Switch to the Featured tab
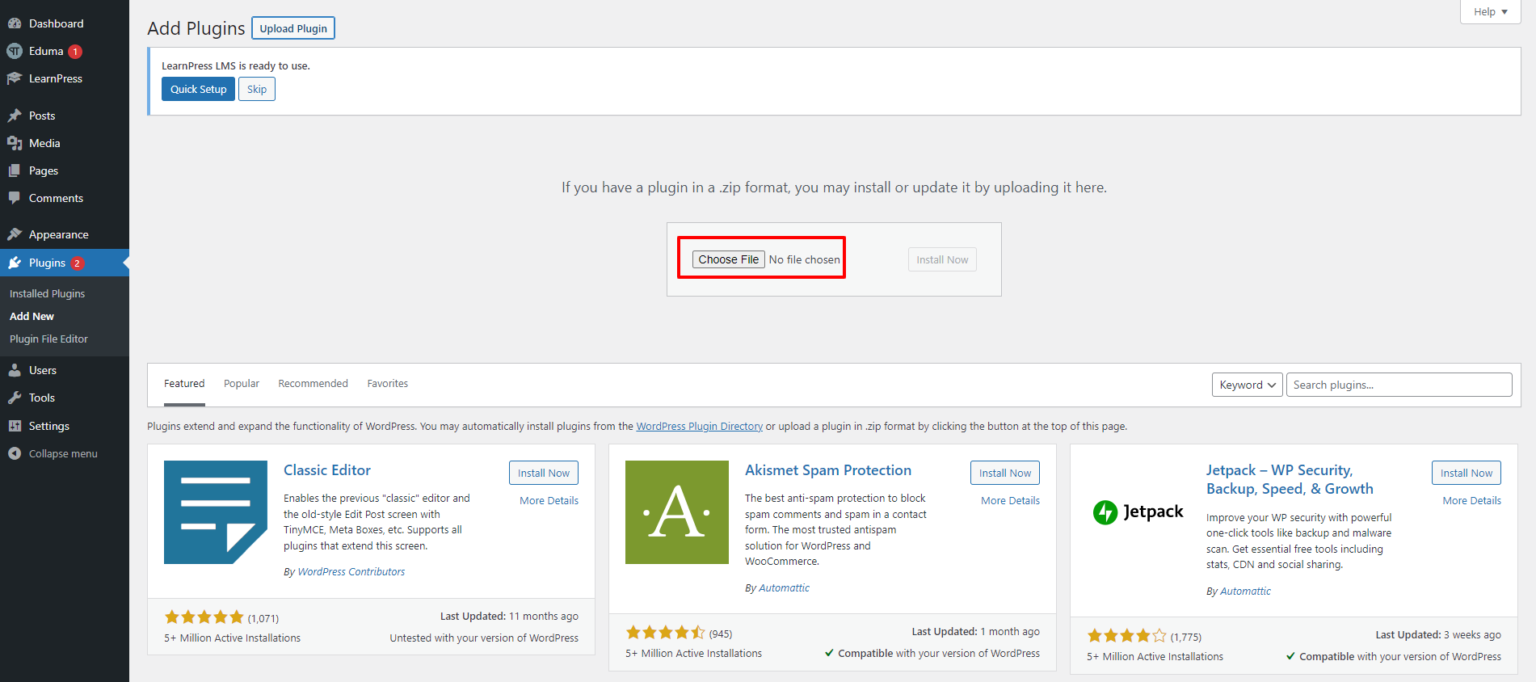The height and width of the screenshot is (682, 1536). 184,384
